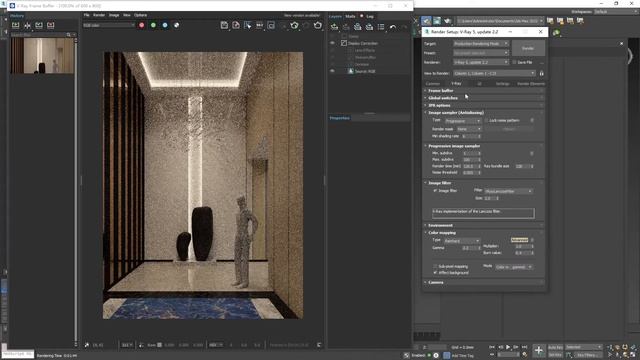
Task: Open the Options menu in frame buffer
Action: tap(140, 15)
